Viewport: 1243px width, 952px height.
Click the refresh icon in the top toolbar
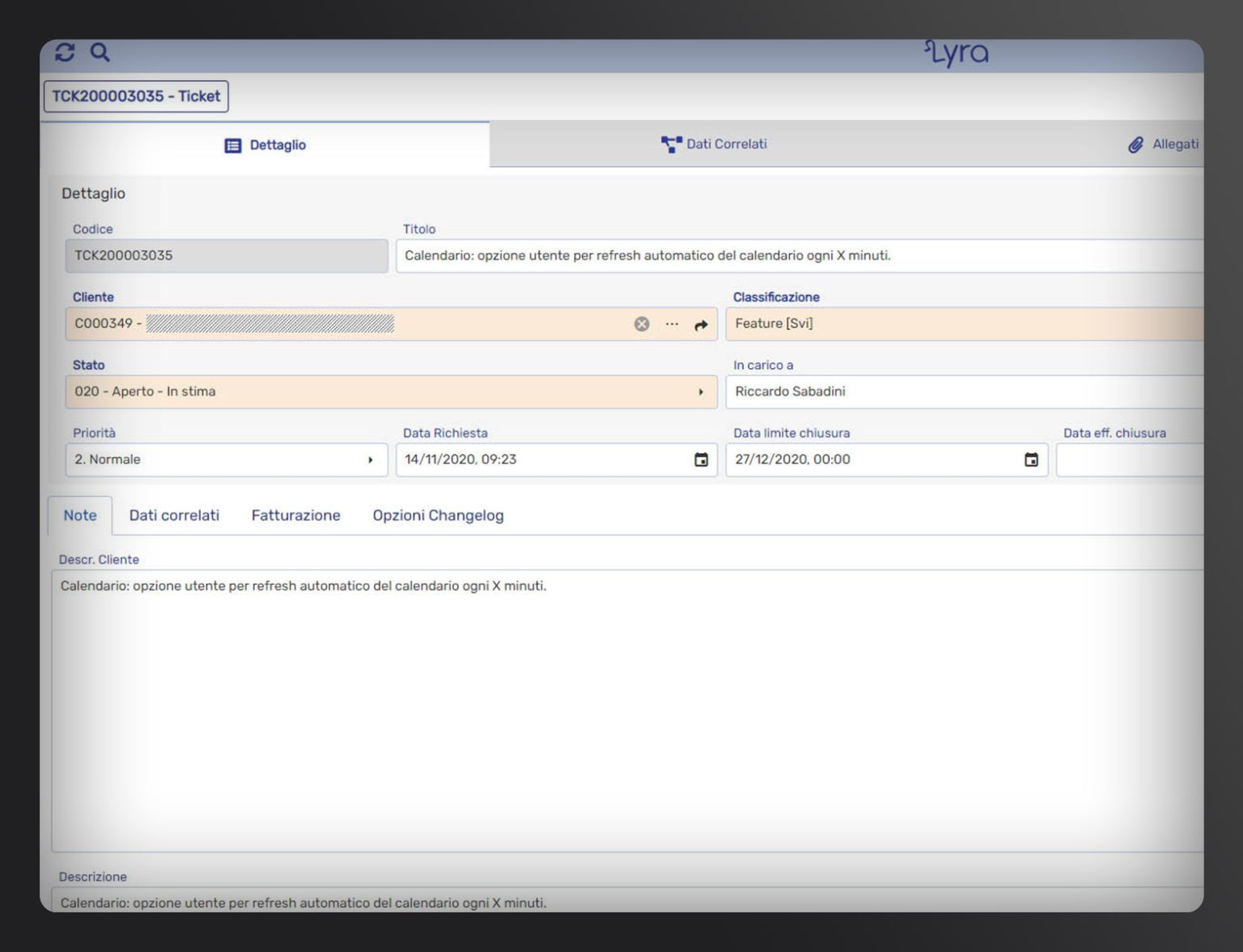(64, 52)
